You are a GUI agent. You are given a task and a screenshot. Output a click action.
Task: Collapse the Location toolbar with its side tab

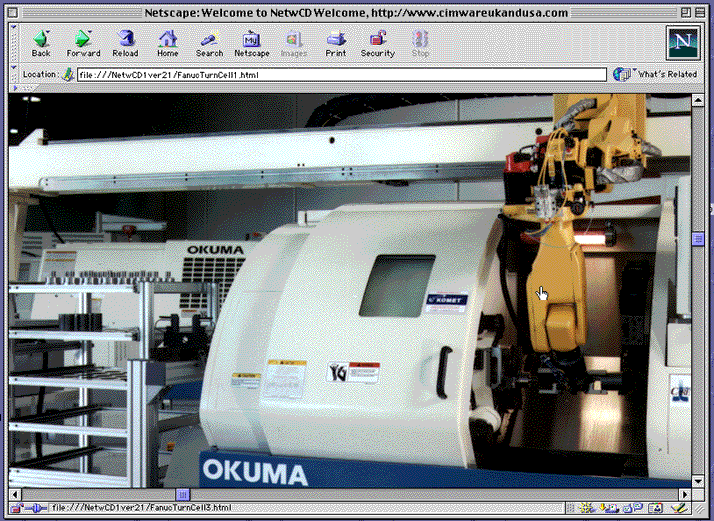tap(13, 74)
